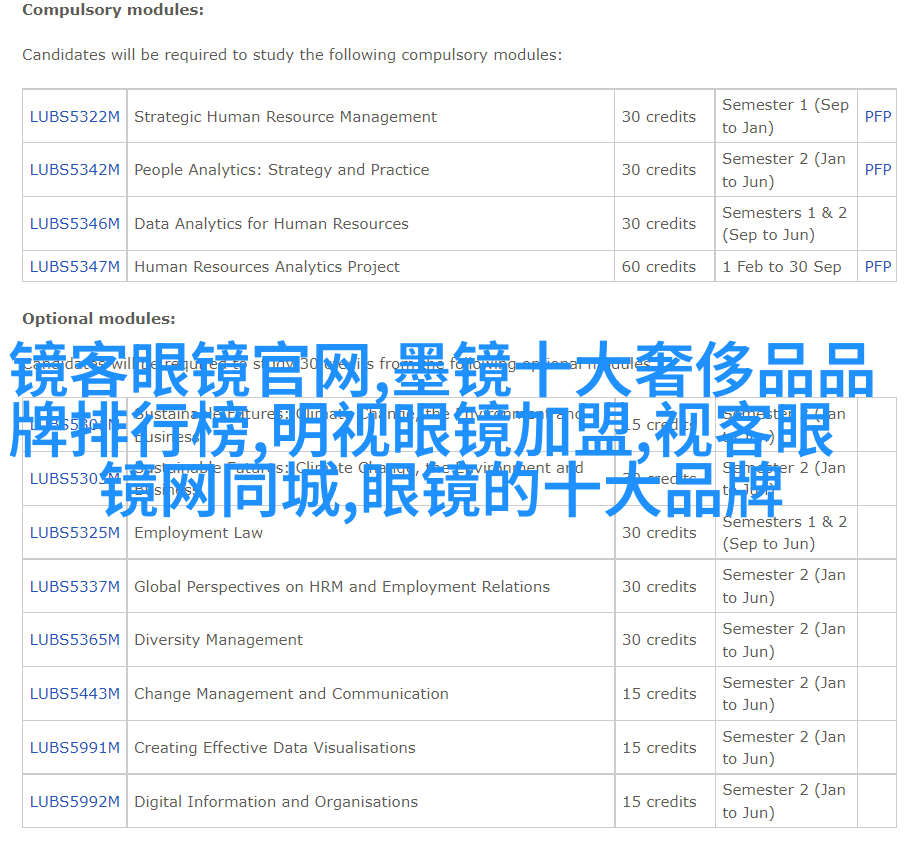Click '30 credits' for Diversity Management

pos(659,639)
